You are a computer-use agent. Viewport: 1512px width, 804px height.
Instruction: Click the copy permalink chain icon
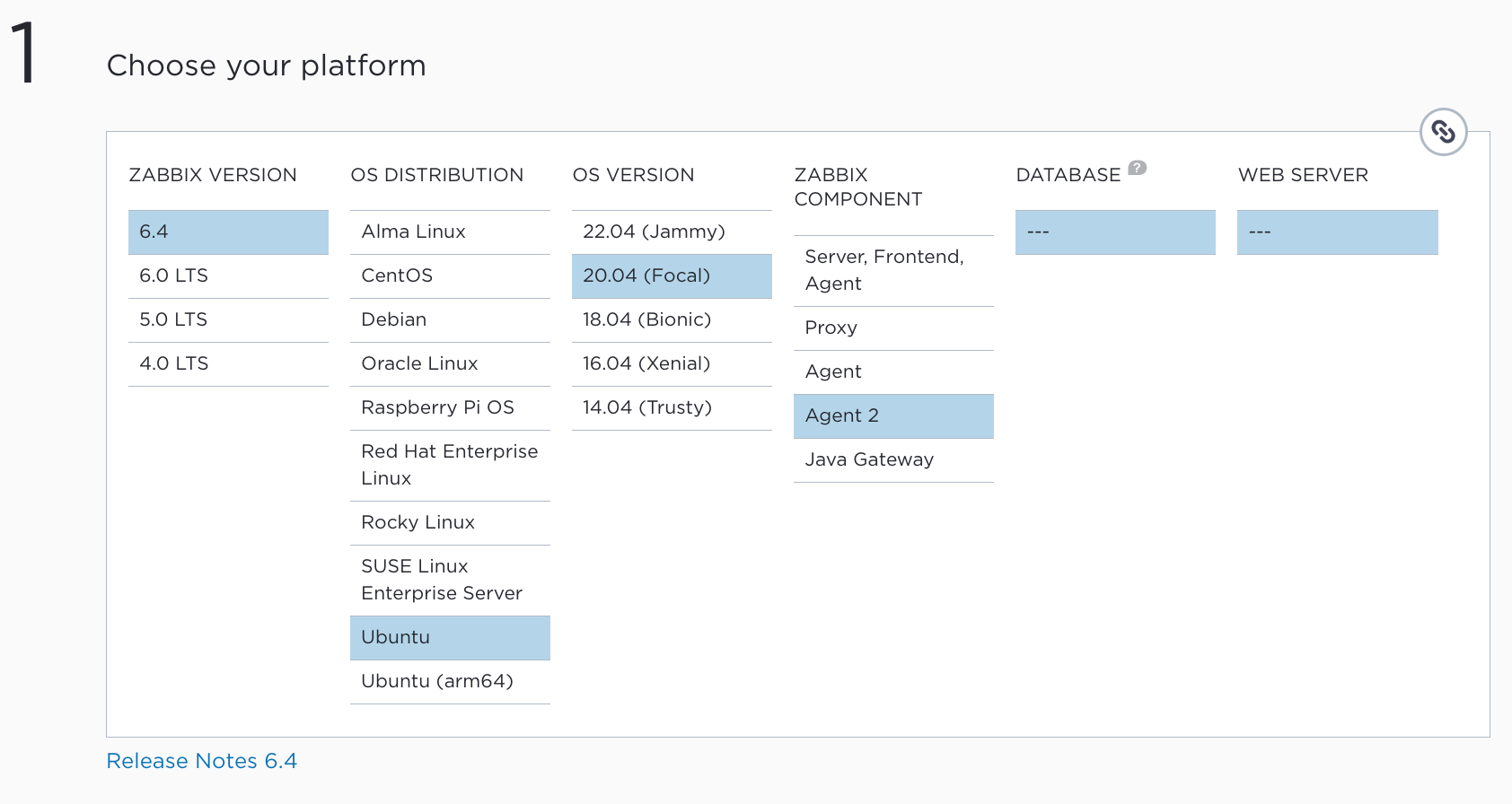tap(1443, 132)
